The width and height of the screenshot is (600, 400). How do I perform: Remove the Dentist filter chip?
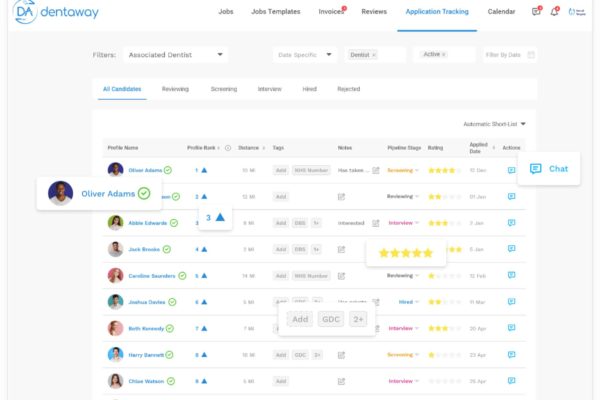tap(375, 55)
